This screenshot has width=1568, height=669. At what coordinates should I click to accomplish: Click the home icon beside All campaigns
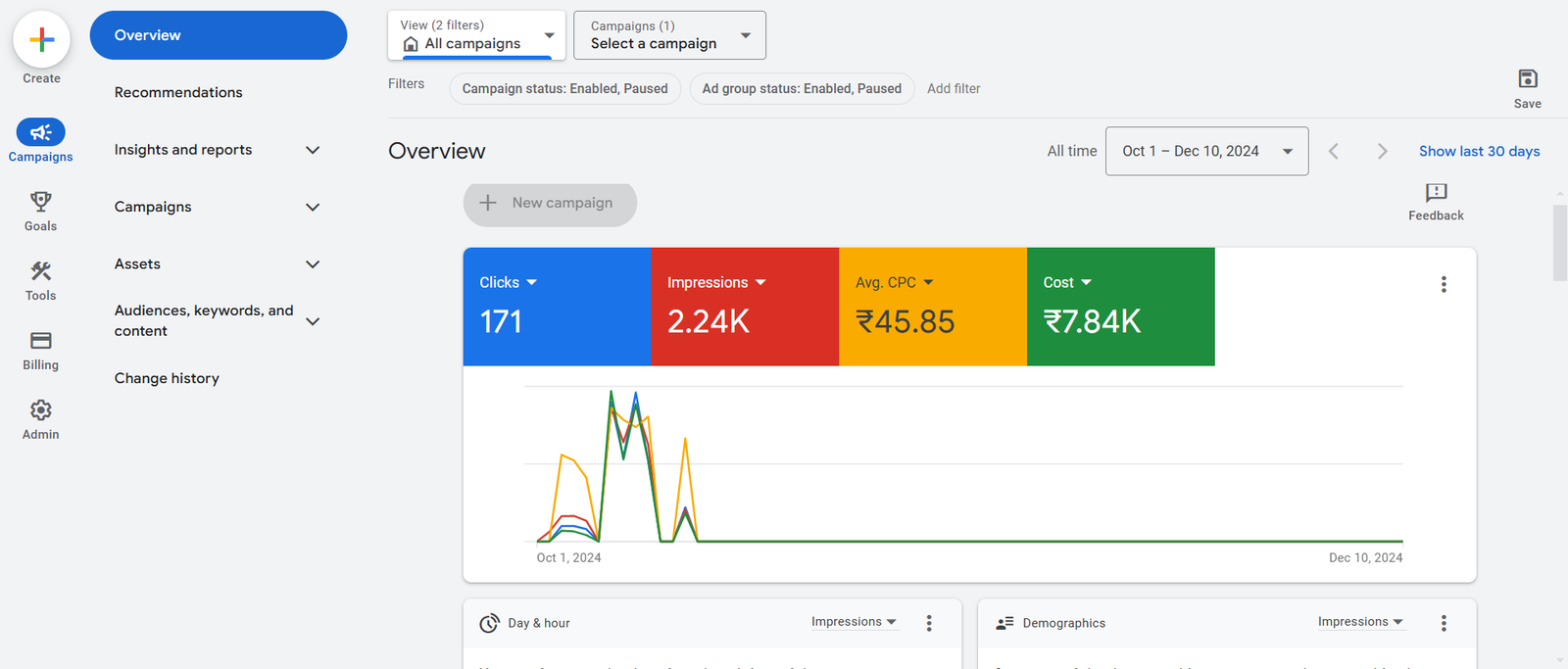[x=411, y=44]
